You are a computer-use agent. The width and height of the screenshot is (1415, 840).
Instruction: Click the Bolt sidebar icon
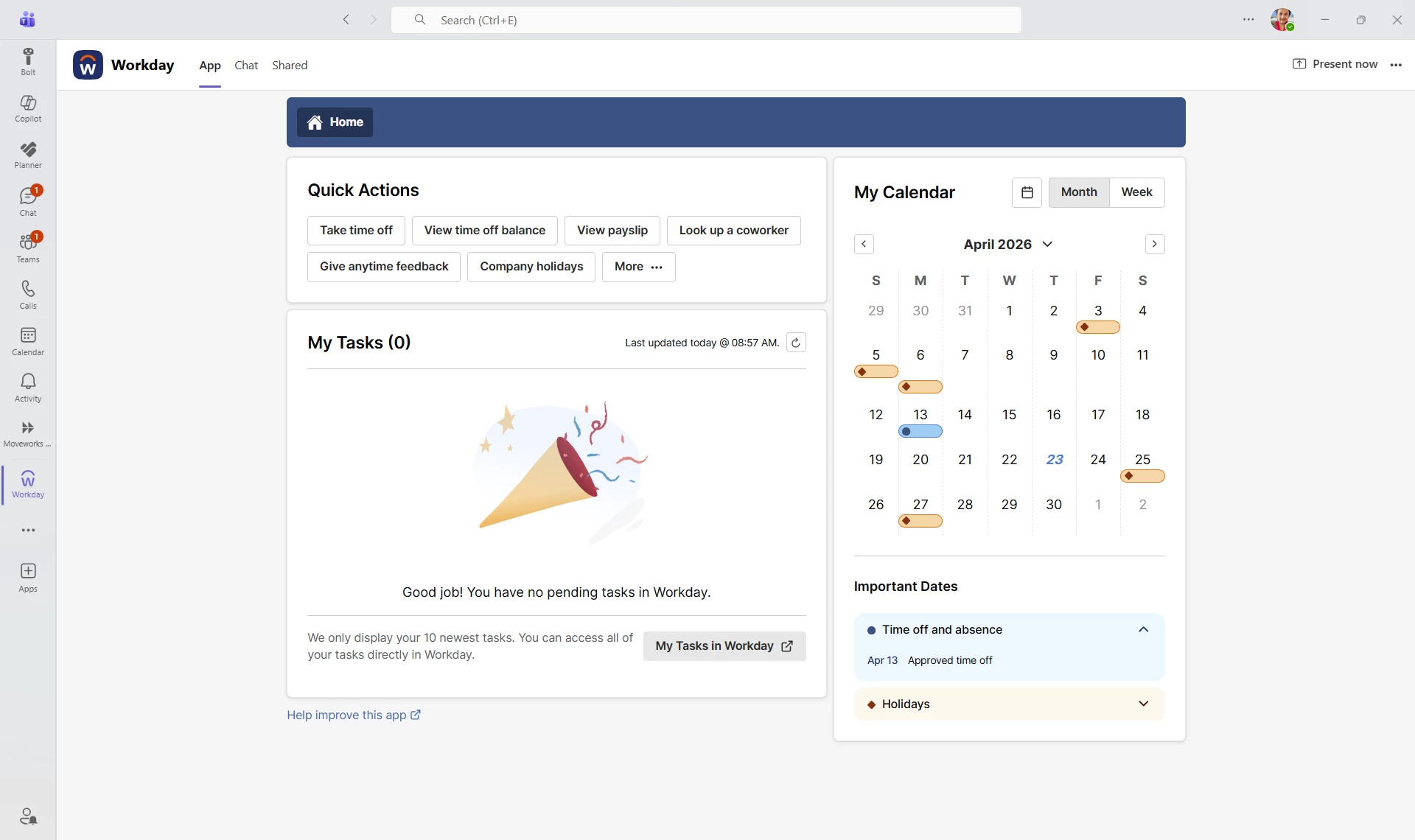(28, 61)
